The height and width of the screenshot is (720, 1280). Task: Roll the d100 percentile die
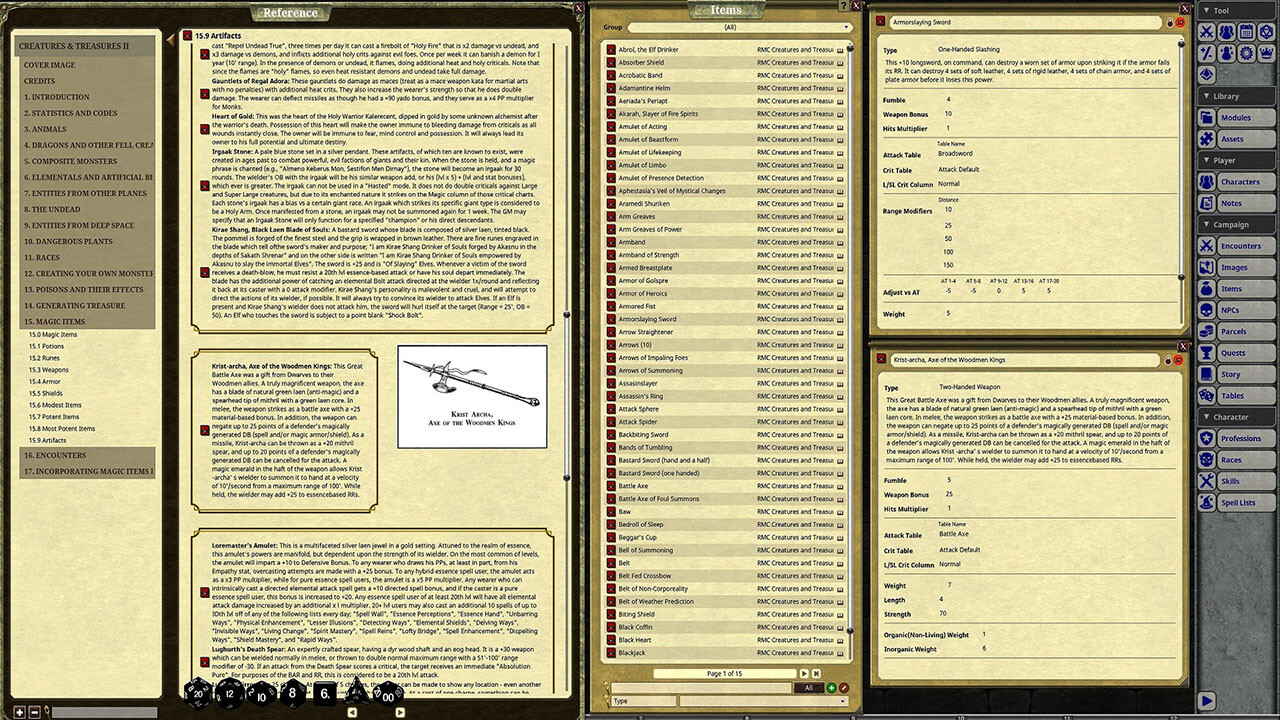pyautogui.click(x=388, y=693)
